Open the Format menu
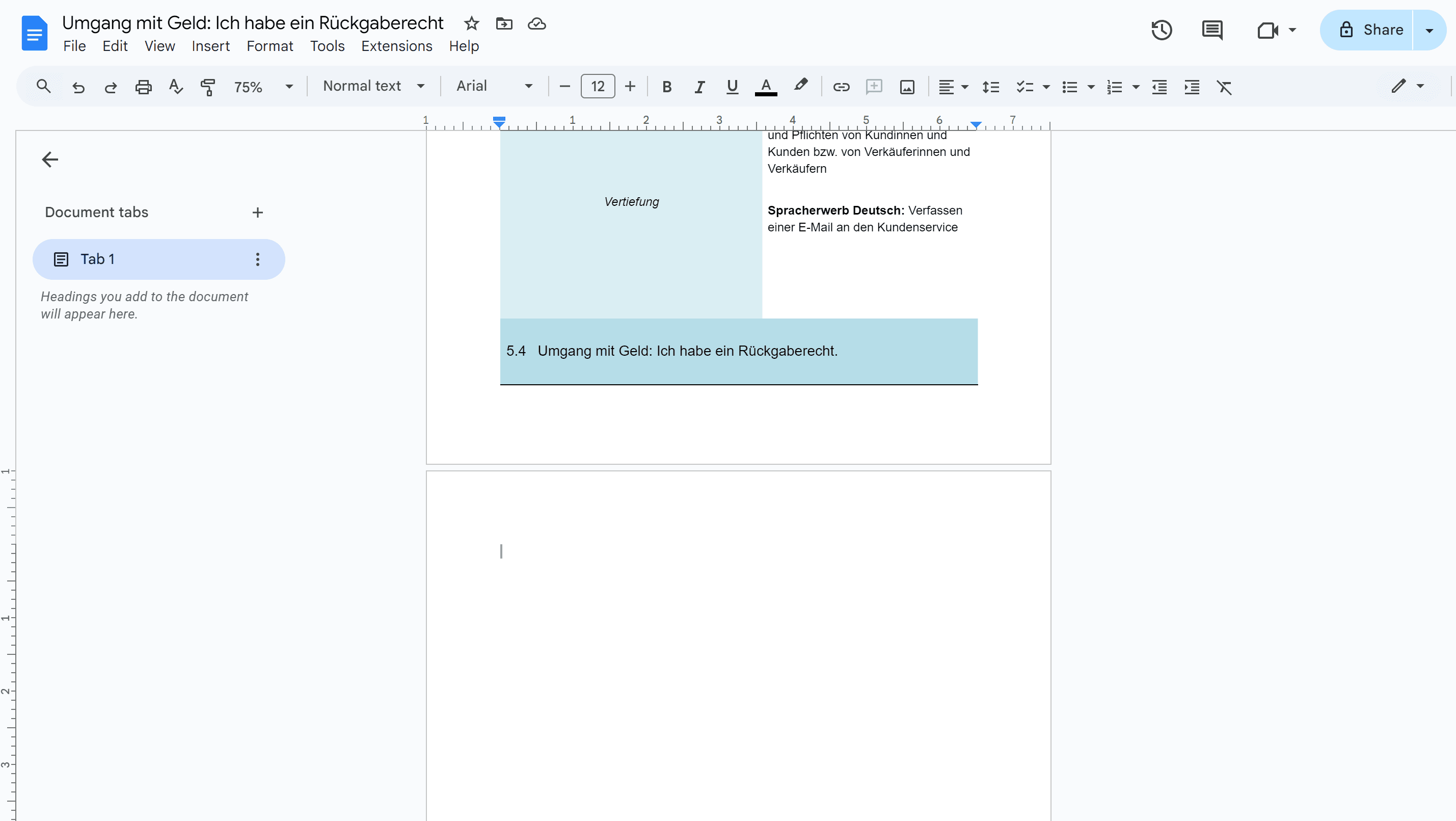 (x=269, y=46)
